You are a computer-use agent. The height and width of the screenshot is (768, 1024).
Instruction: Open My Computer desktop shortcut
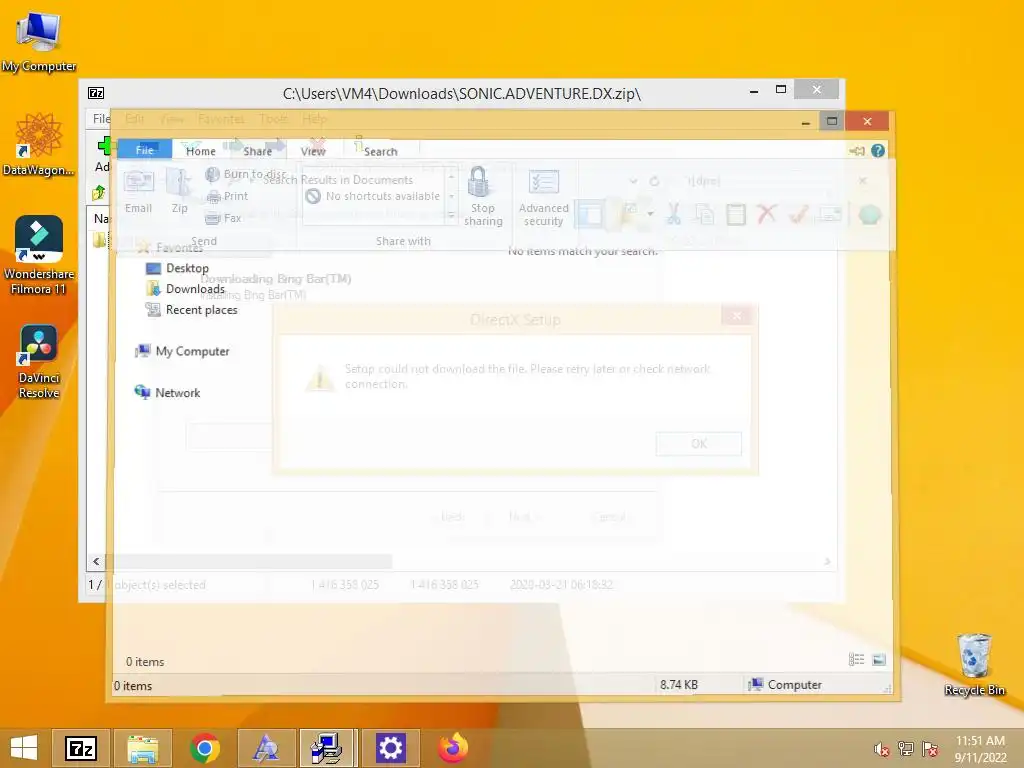[39, 40]
